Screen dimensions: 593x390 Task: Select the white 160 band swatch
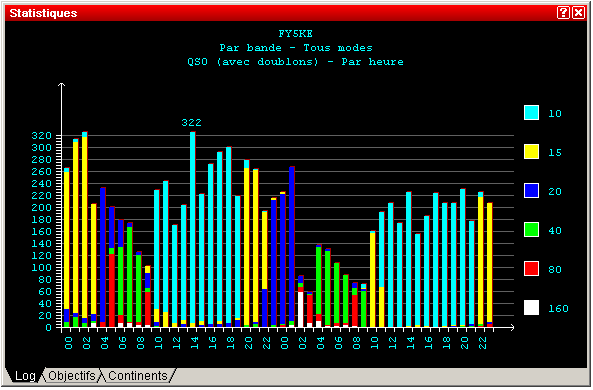click(x=531, y=308)
